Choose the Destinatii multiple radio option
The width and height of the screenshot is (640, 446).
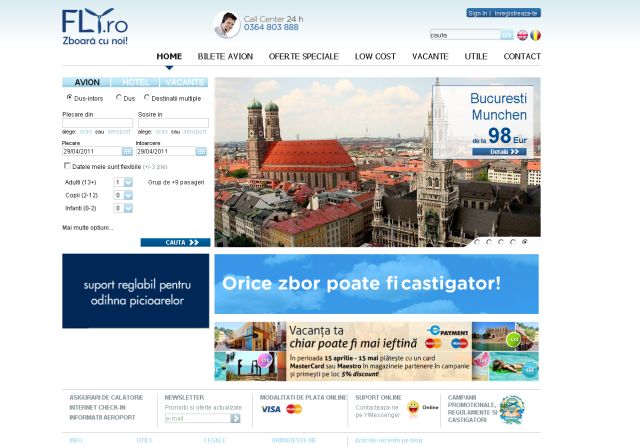pyautogui.click(x=147, y=98)
